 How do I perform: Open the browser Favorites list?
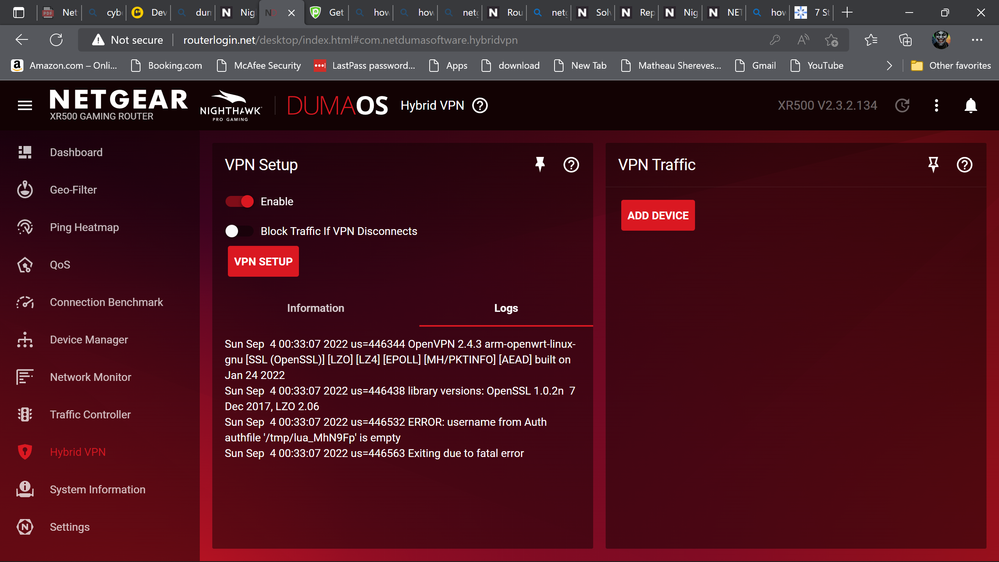coord(871,40)
